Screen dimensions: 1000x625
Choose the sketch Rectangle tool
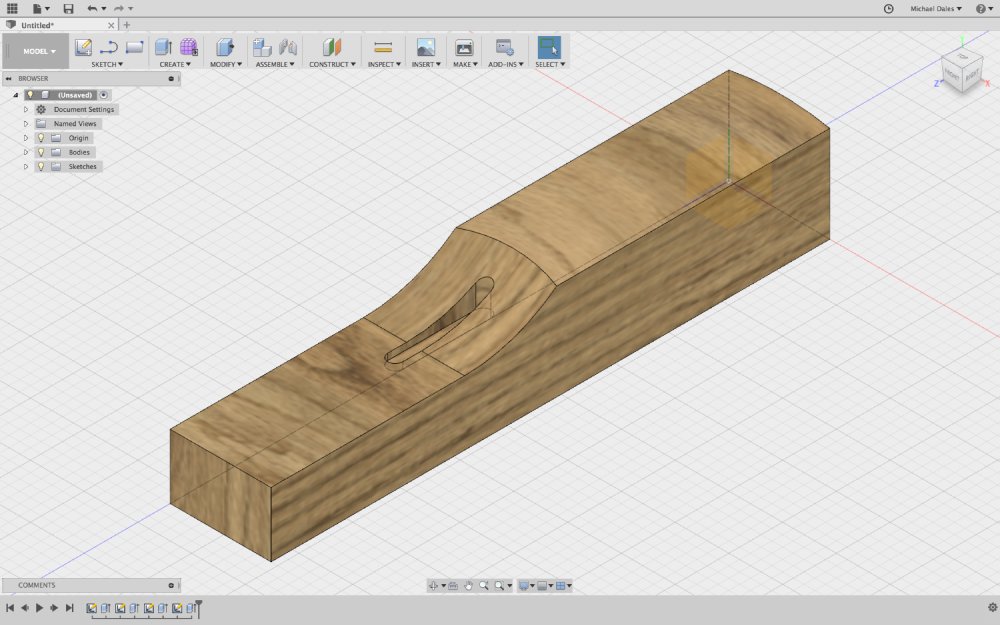pos(134,47)
